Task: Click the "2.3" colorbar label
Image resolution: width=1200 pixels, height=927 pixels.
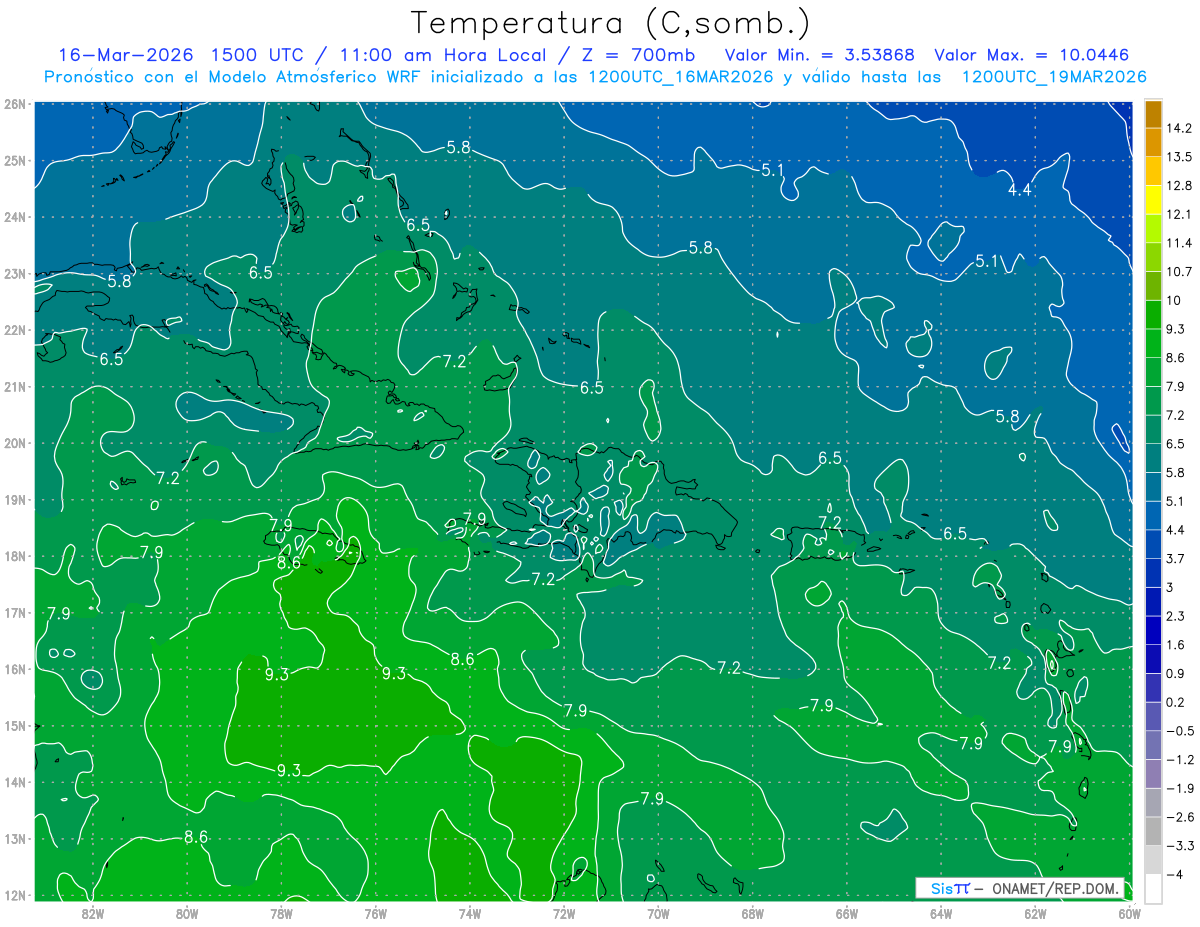Action: tap(1175, 616)
